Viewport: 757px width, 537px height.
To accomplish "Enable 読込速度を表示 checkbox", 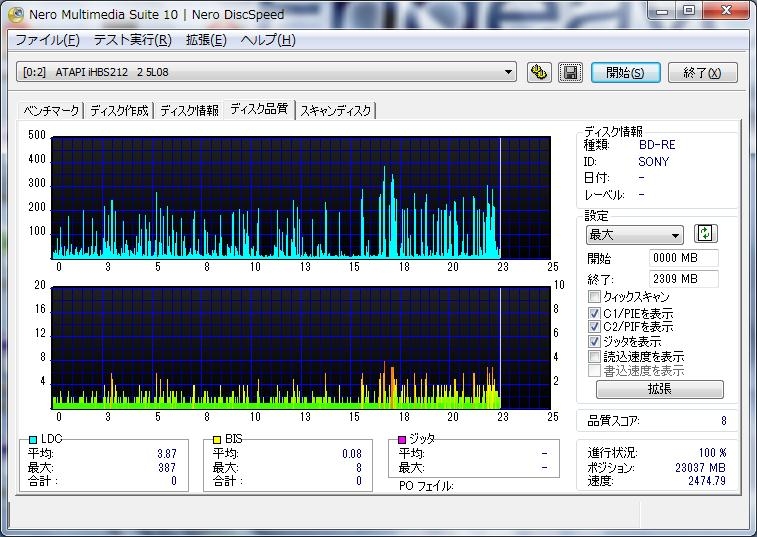I will pyautogui.click(x=594, y=356).
